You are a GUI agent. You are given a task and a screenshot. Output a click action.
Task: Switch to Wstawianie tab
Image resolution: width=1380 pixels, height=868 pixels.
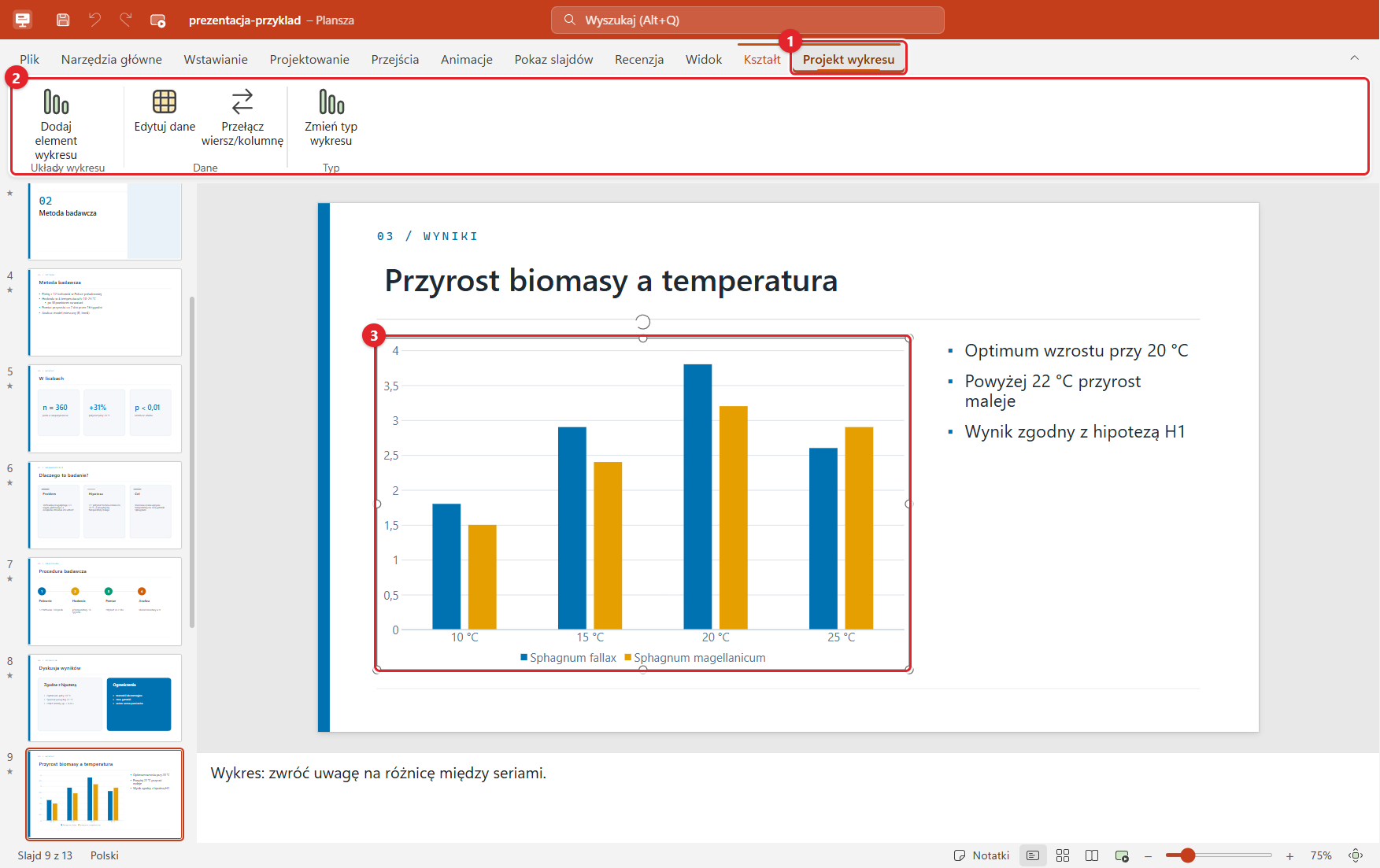coord(216,59)
